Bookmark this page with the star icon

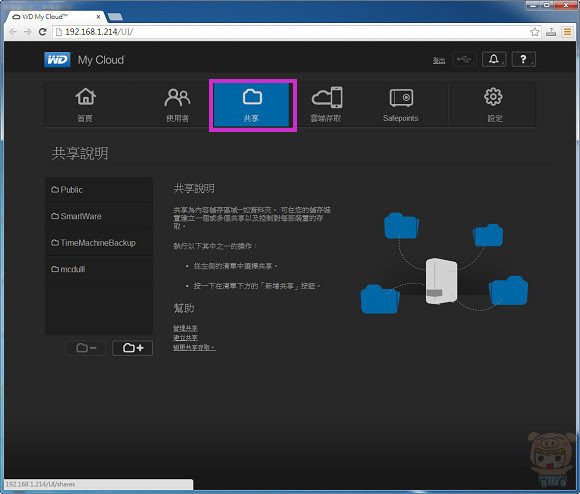[x=535, y=32]
